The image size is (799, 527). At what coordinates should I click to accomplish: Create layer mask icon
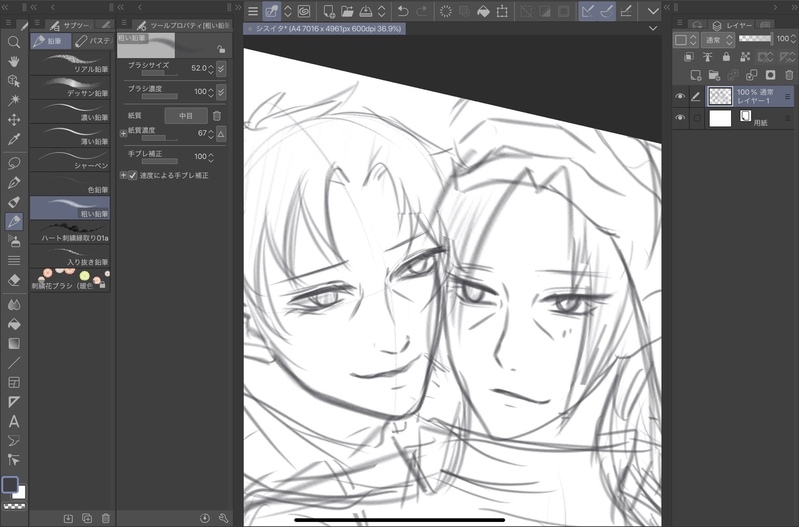click(x=770, y=75)
